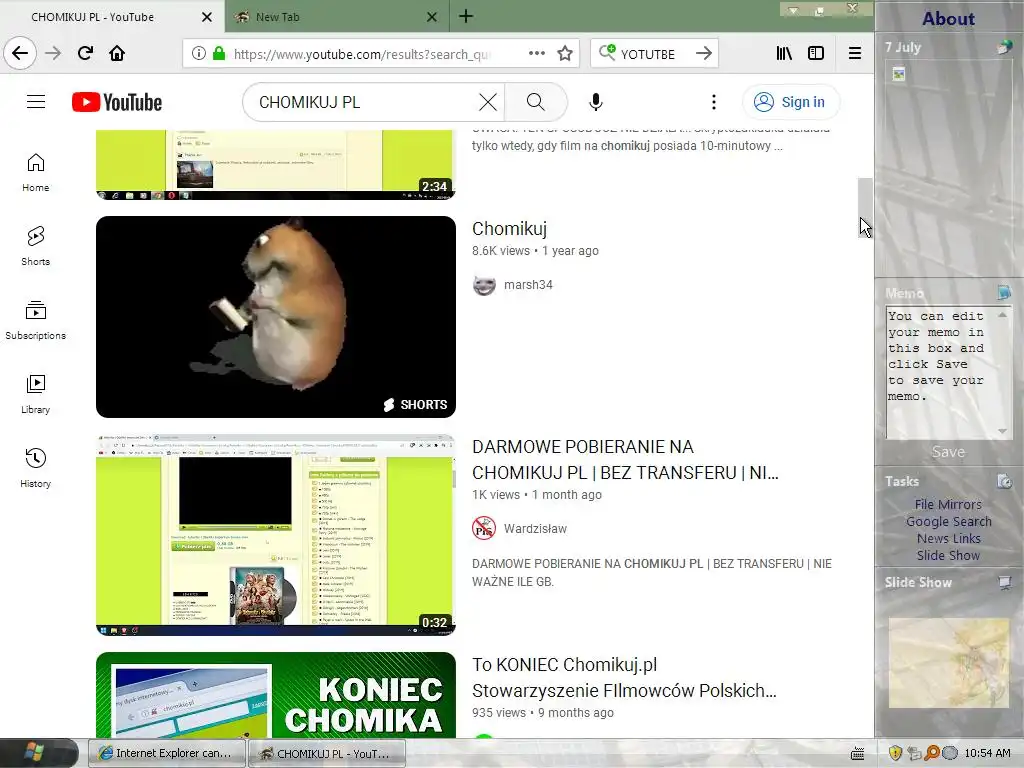Image resolution: width=1024 pixels, height=768 pixels.
Task: Open page actions three-dot menu in address bar
Action: pos(537,53)
